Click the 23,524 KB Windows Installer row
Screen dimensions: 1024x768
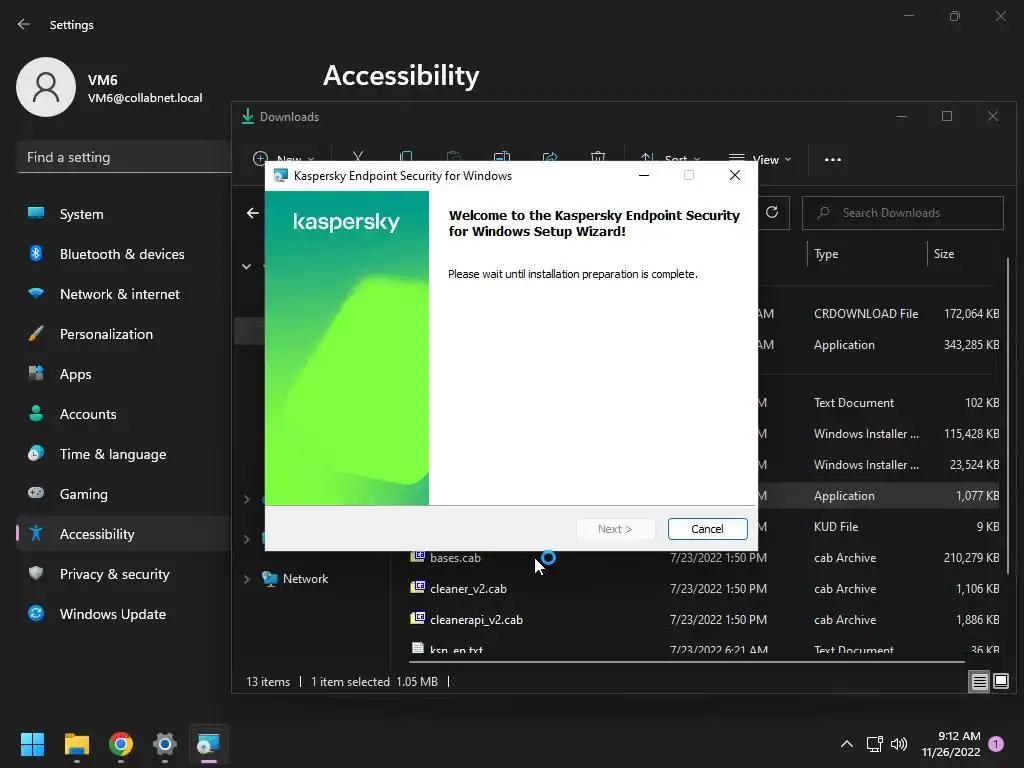click(878, 464)
